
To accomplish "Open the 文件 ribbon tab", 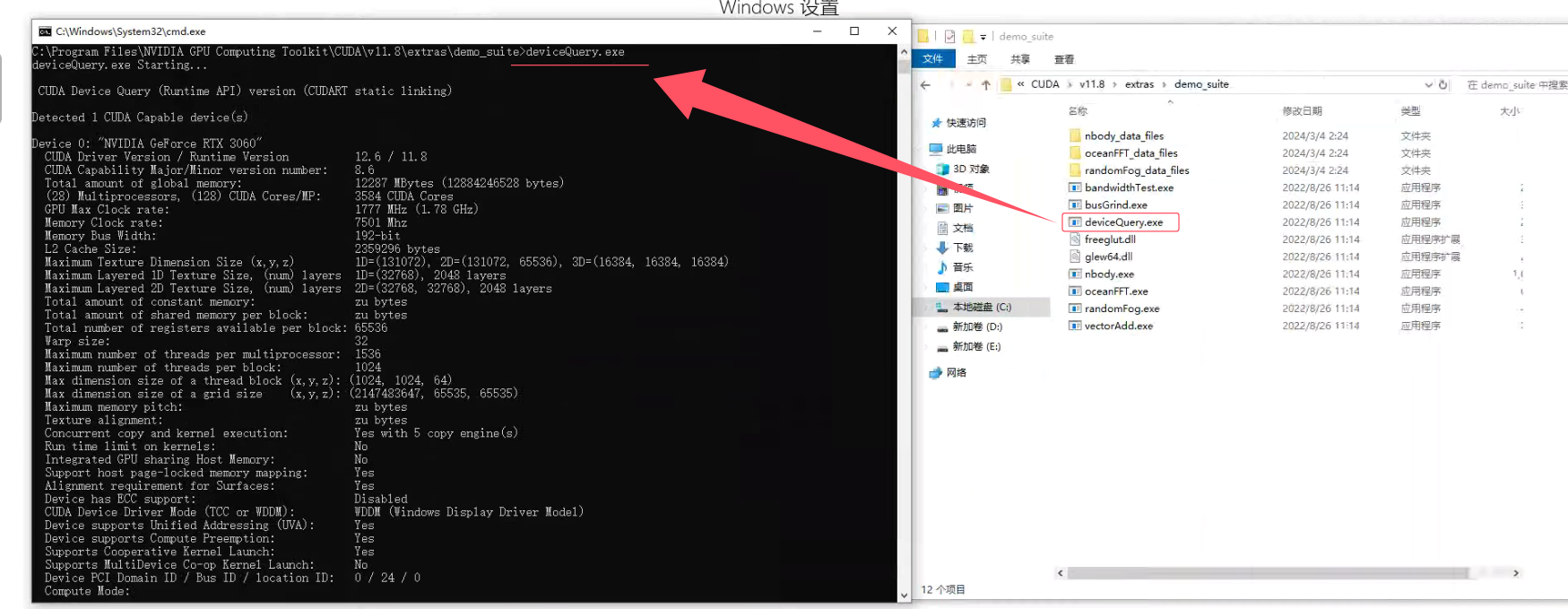I will 933,59.
